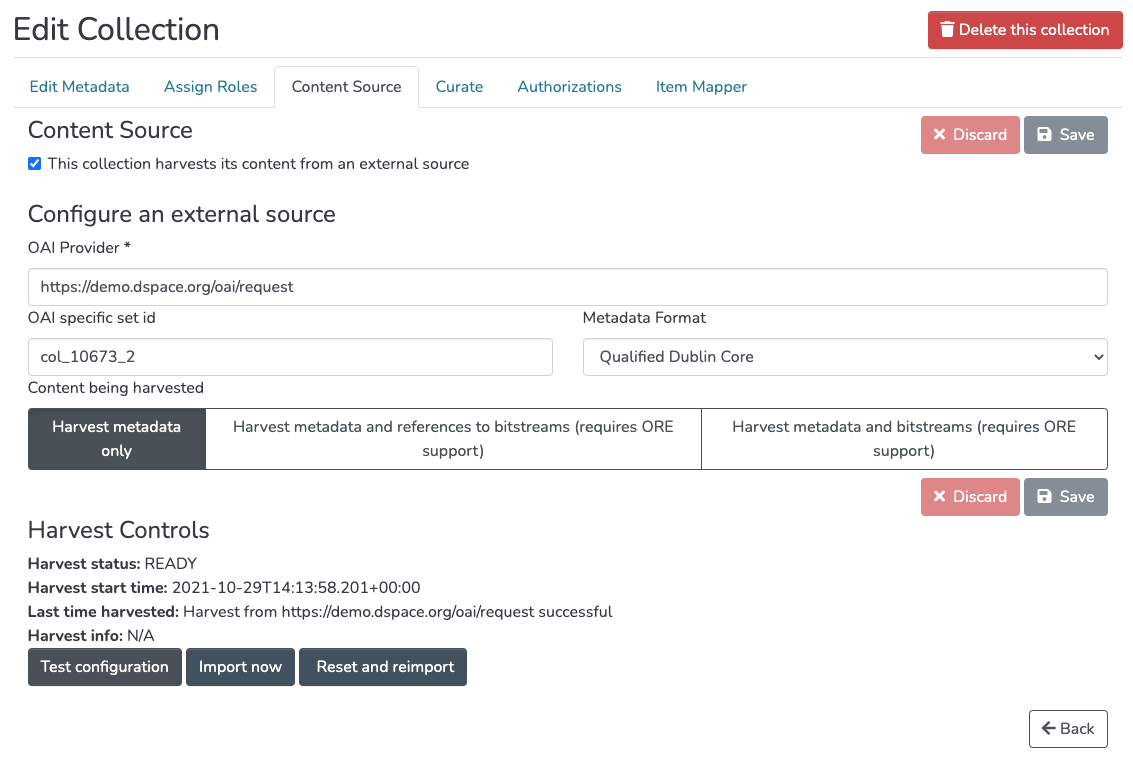
Task: Click the X icon on top Discard button
Action: coord(939,135)
